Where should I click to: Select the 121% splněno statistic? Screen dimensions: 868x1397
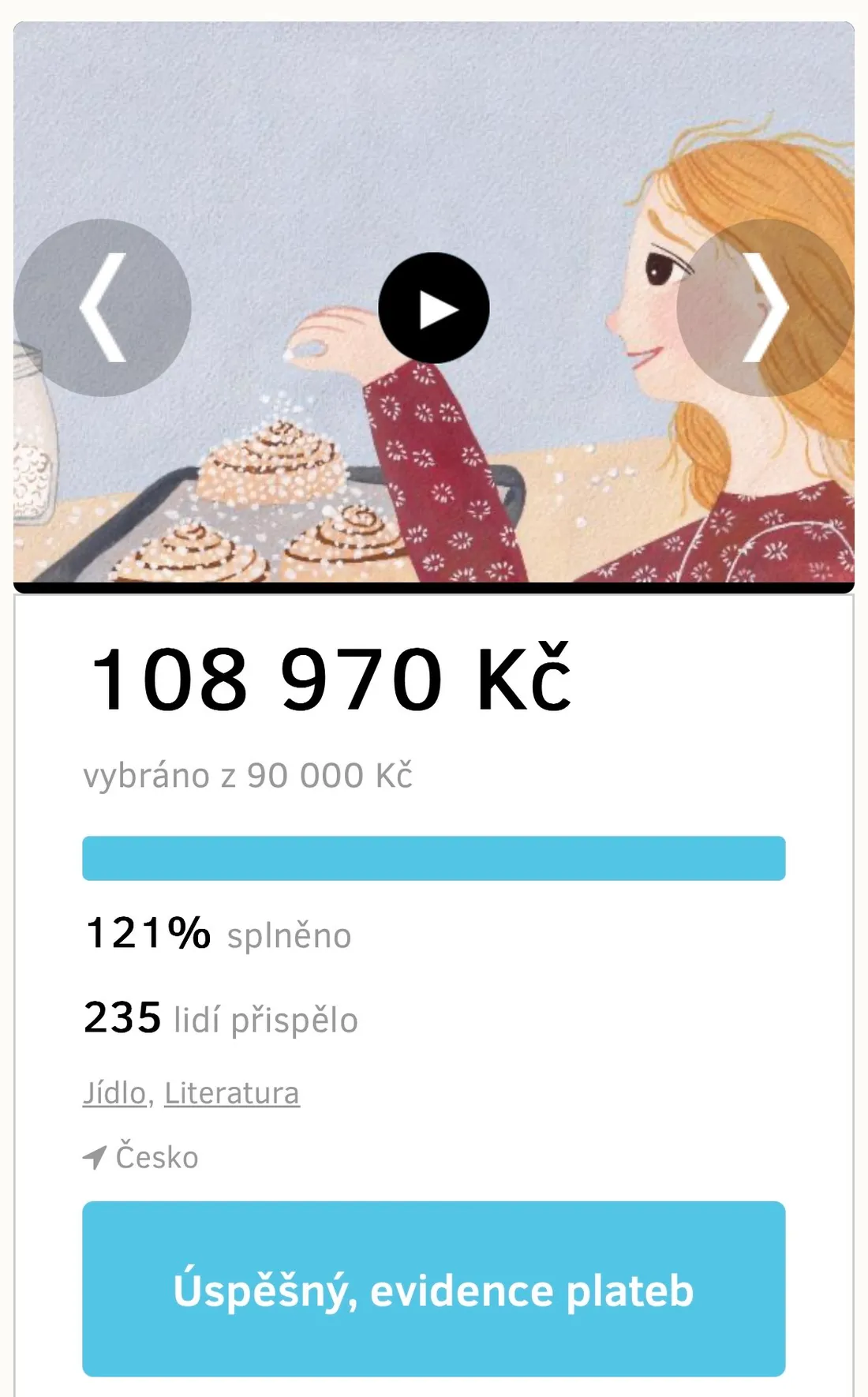219,934
